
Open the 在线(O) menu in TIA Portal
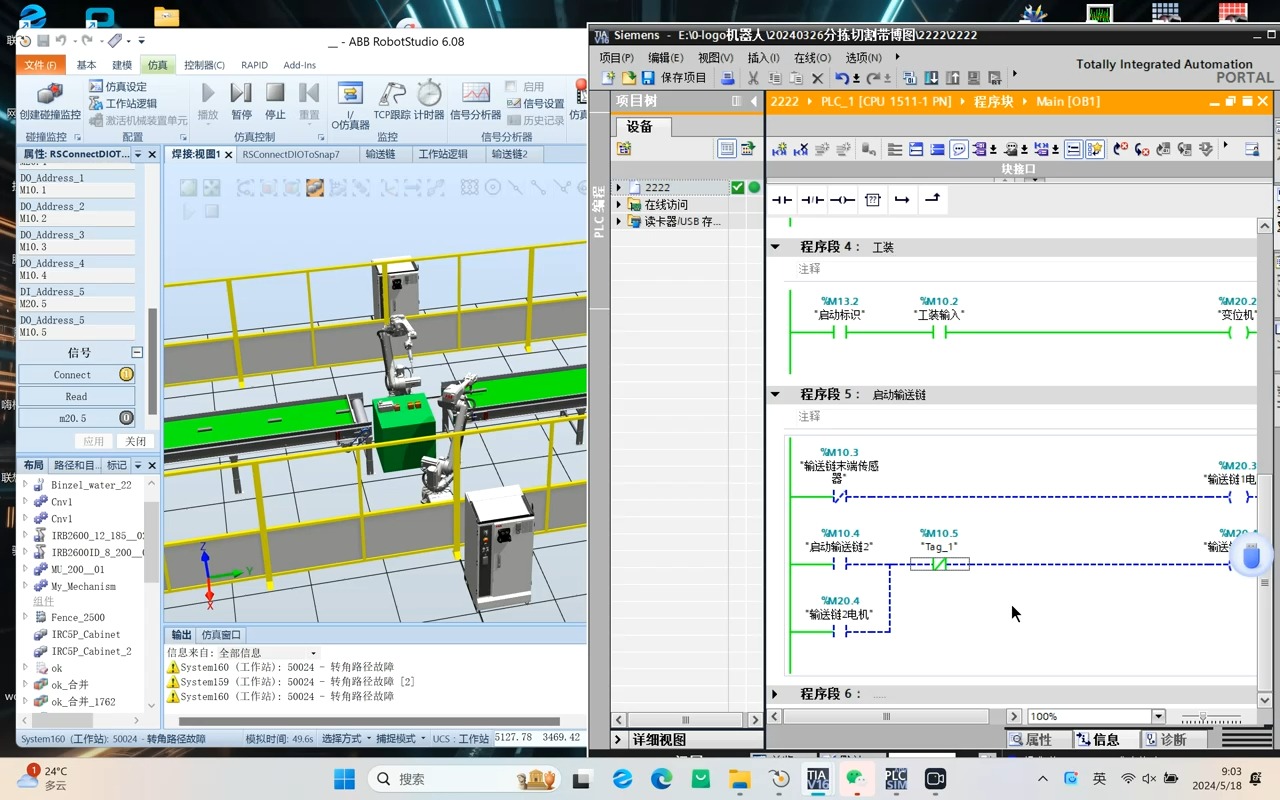tap(812, 57)
